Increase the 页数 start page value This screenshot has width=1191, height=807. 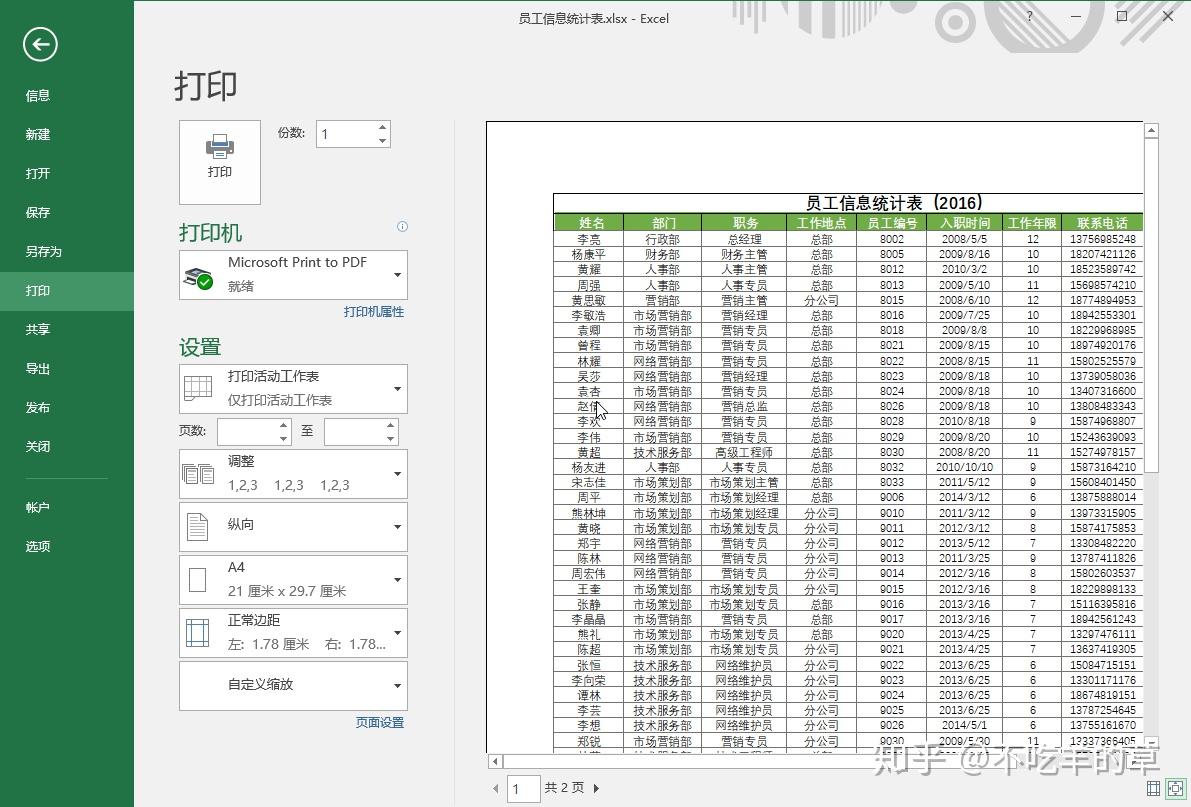click(283, 426)
